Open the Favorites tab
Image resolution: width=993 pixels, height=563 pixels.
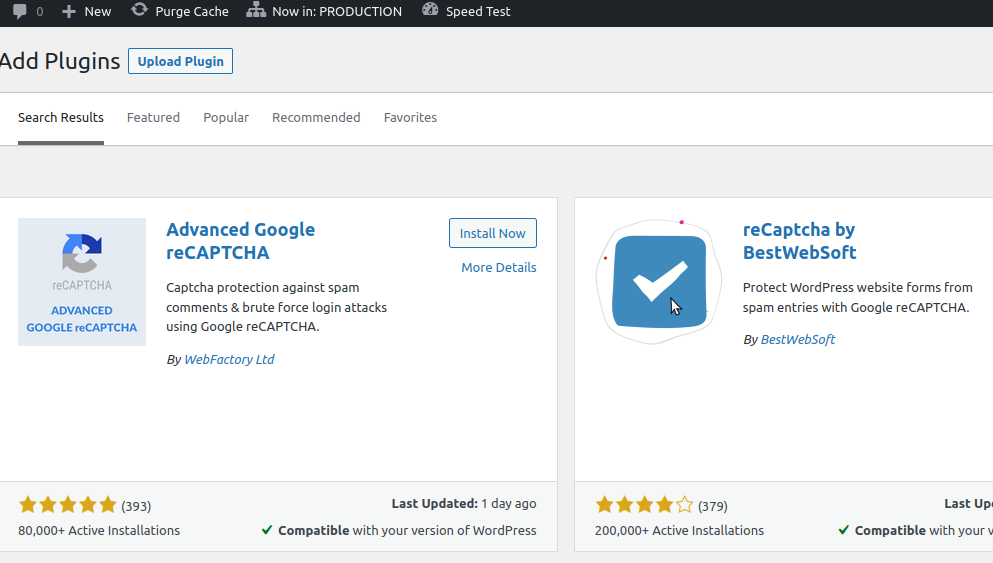click(x=410, y=118)
